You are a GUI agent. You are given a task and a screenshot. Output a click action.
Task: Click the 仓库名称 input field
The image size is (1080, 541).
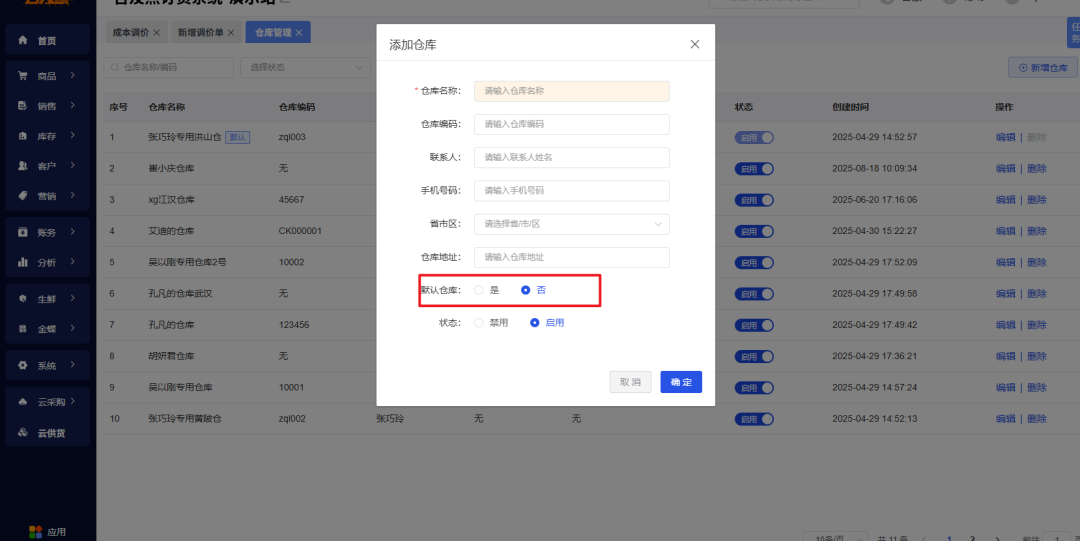[572, 91]
